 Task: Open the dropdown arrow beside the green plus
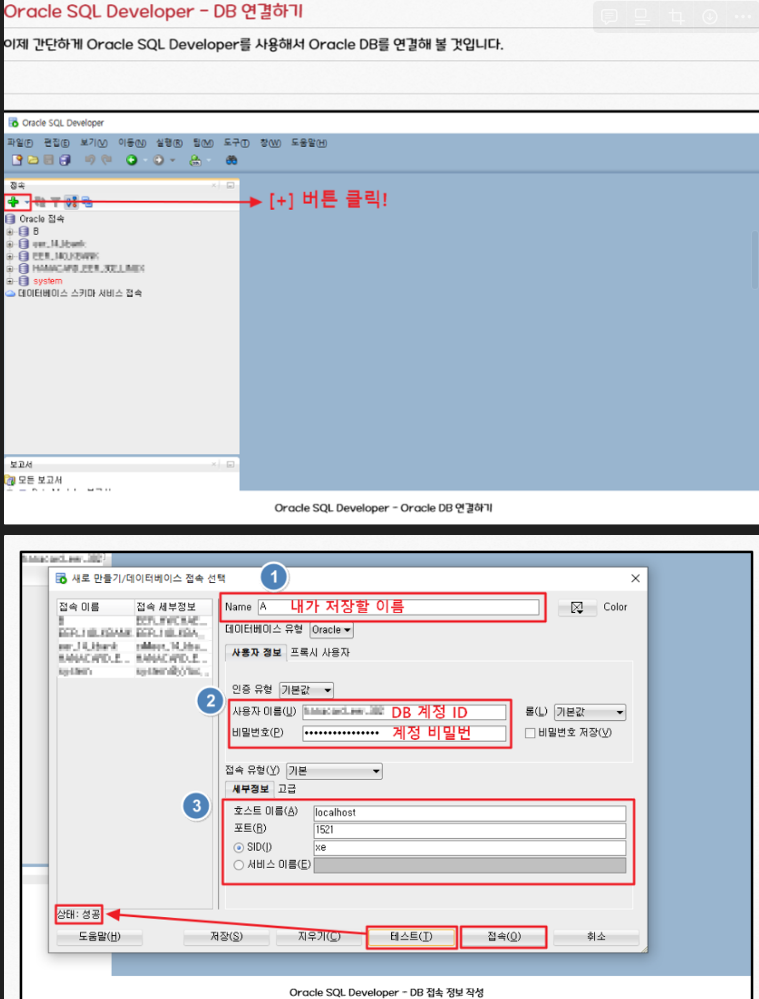[x=26, y=203]
